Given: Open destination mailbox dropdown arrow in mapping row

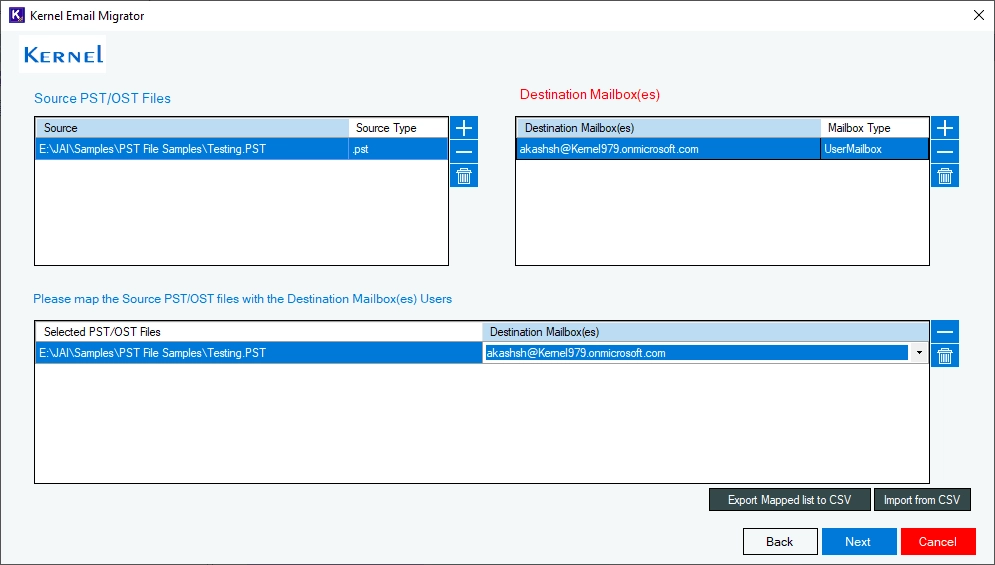Looking at the screenshot, I should 919,353.
